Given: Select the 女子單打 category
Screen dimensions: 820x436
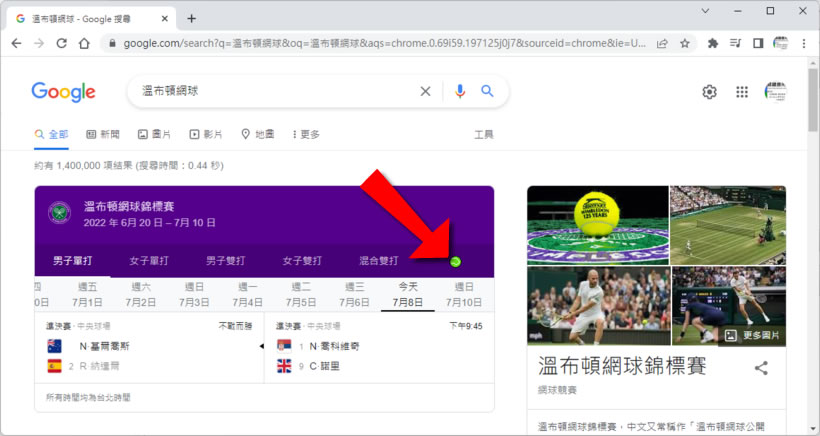Looking at the screenshot, I should coord(149,260).
